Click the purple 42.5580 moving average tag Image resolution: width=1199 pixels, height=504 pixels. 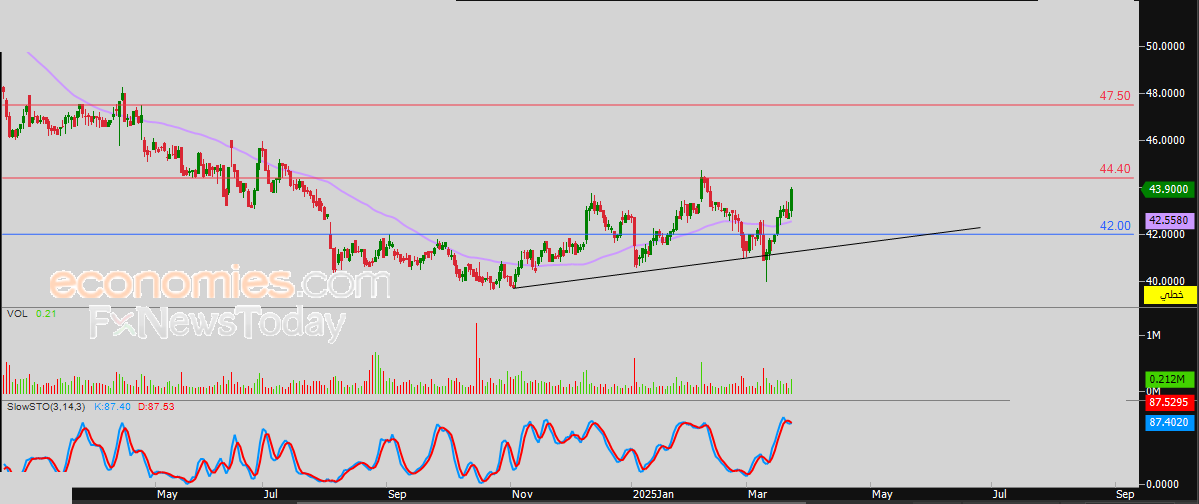[x=1168, y=219]
